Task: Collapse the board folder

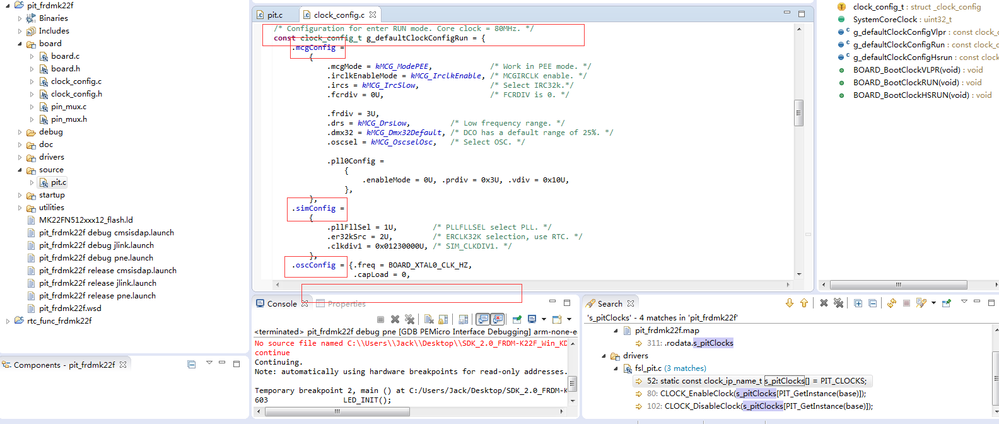Action: pyautogui.click(x=20, y=43)
